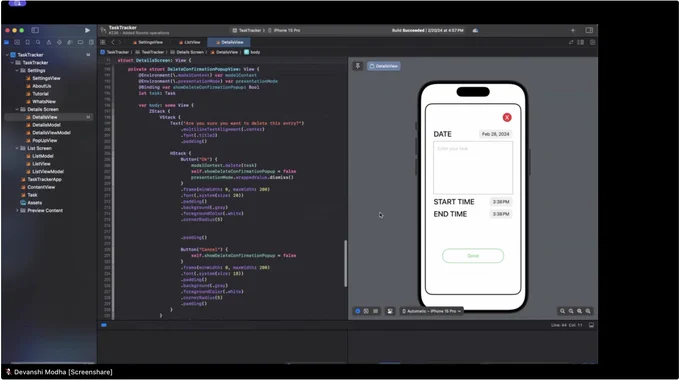Collapse the inner TaskTracker folder

tap(12, 62)
